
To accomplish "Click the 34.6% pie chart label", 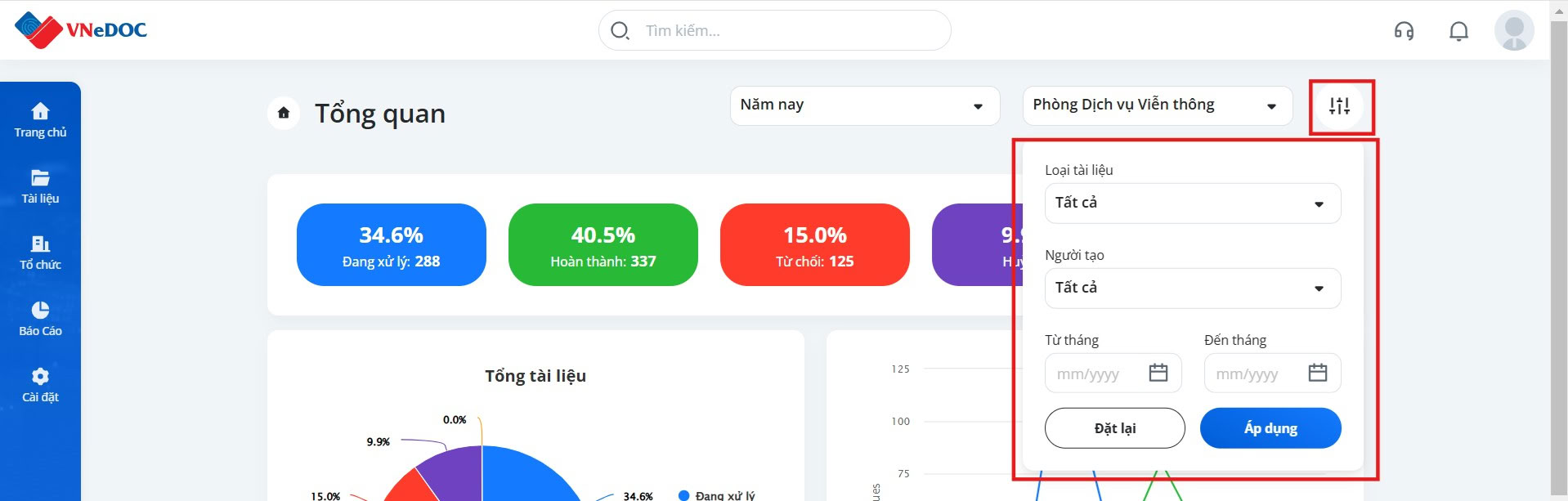I will [638, 496].
